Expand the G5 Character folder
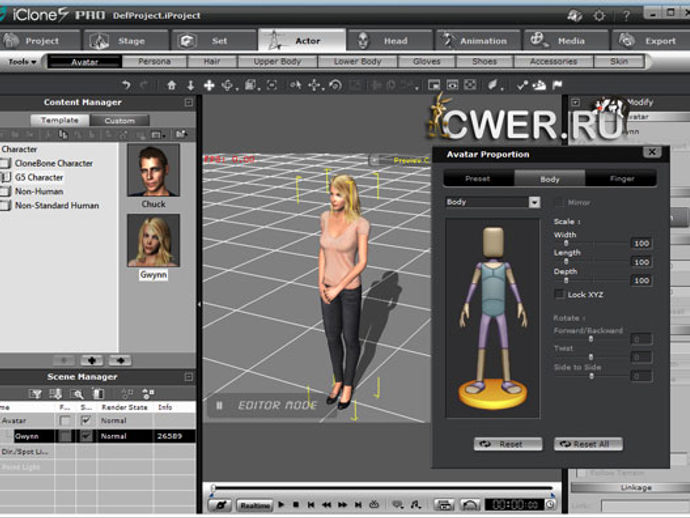 pos(5,177)
